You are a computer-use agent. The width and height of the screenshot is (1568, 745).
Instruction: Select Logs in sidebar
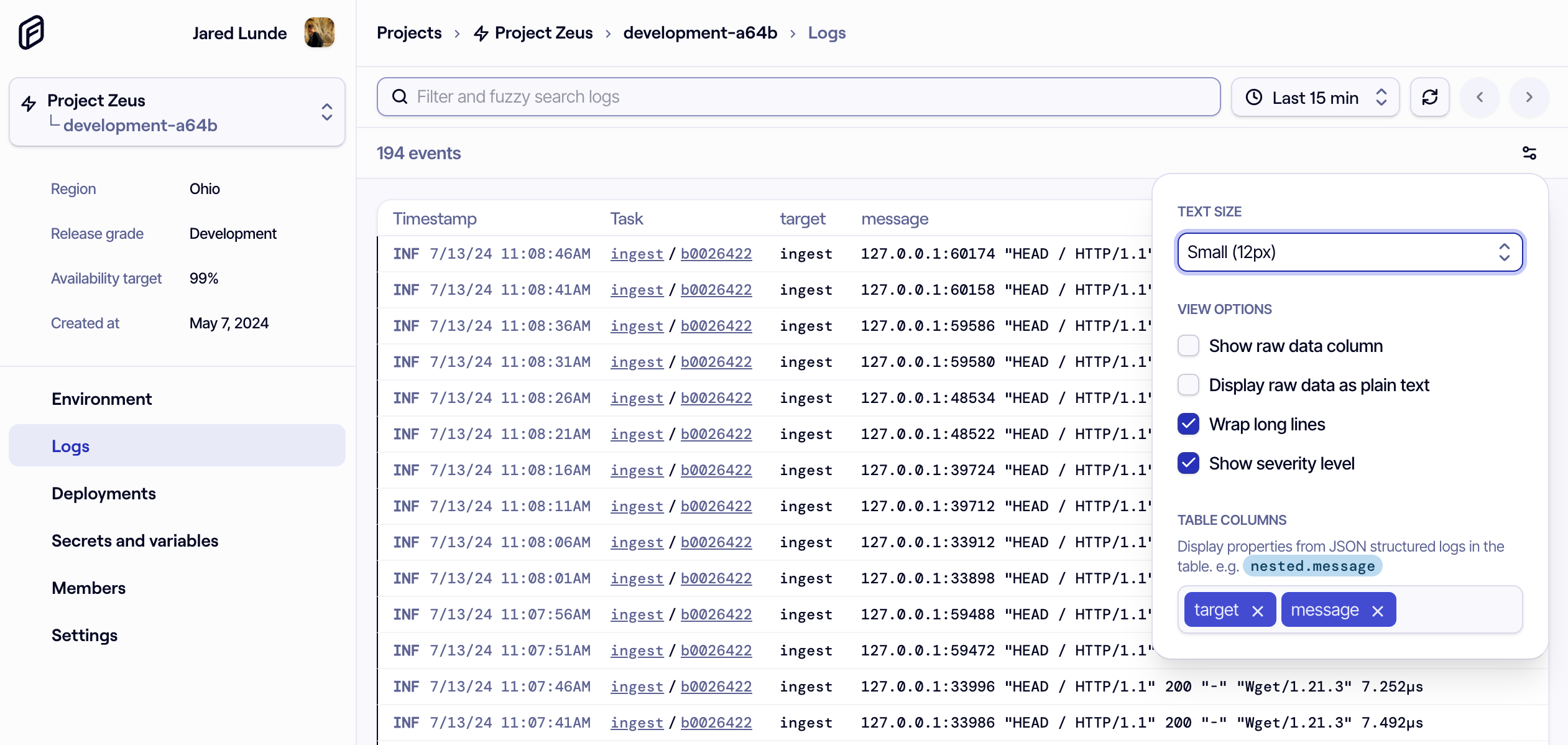[177, 445]
